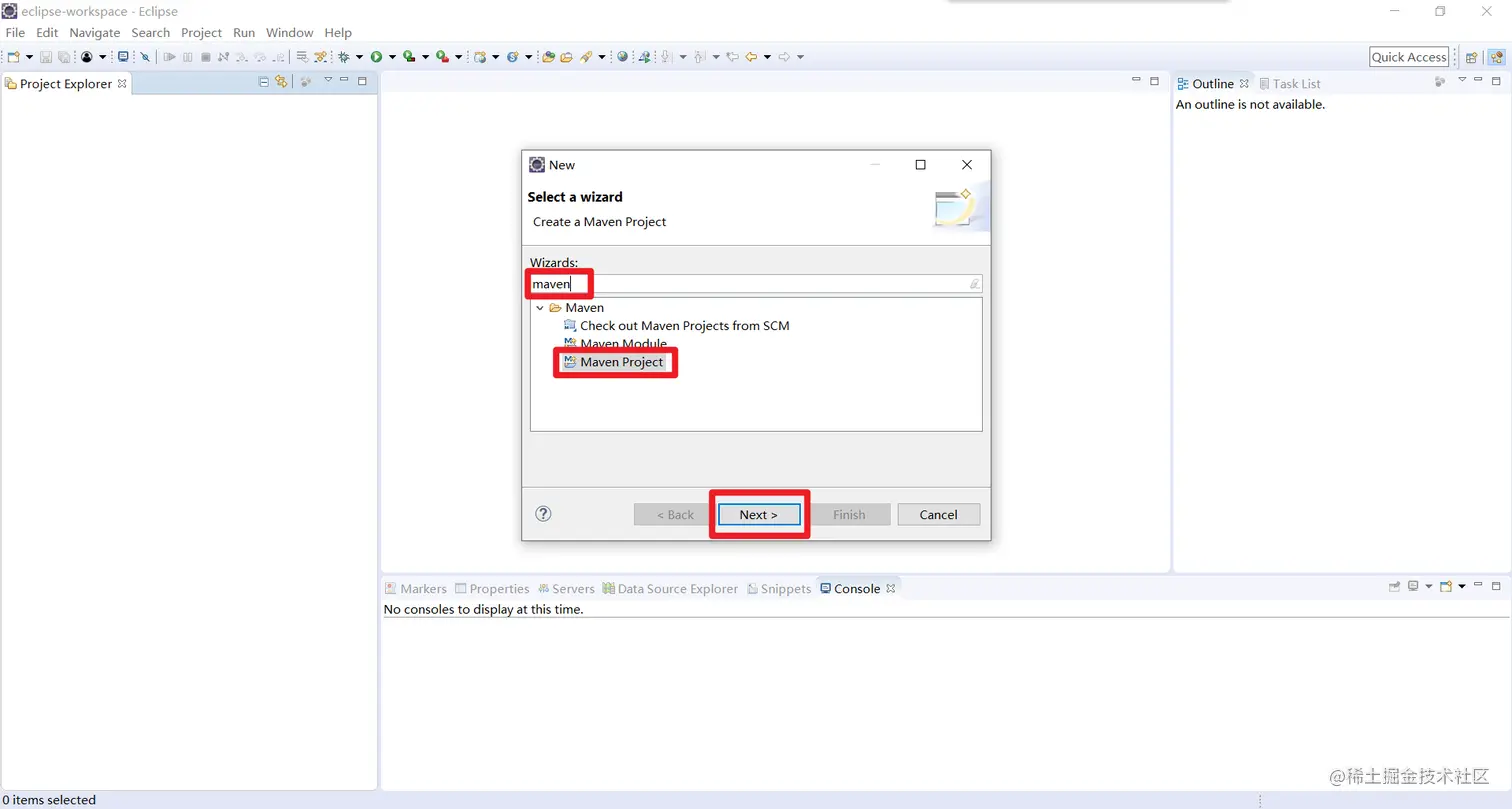Click the green Run button icon
The width and height of the screenshot is (1512, 809).
(x=376, y=57)
